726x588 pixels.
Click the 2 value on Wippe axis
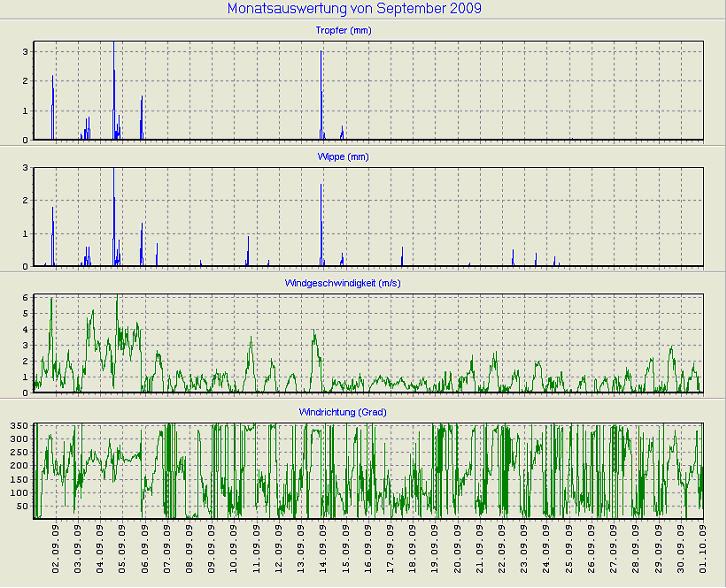coord(24,200)
